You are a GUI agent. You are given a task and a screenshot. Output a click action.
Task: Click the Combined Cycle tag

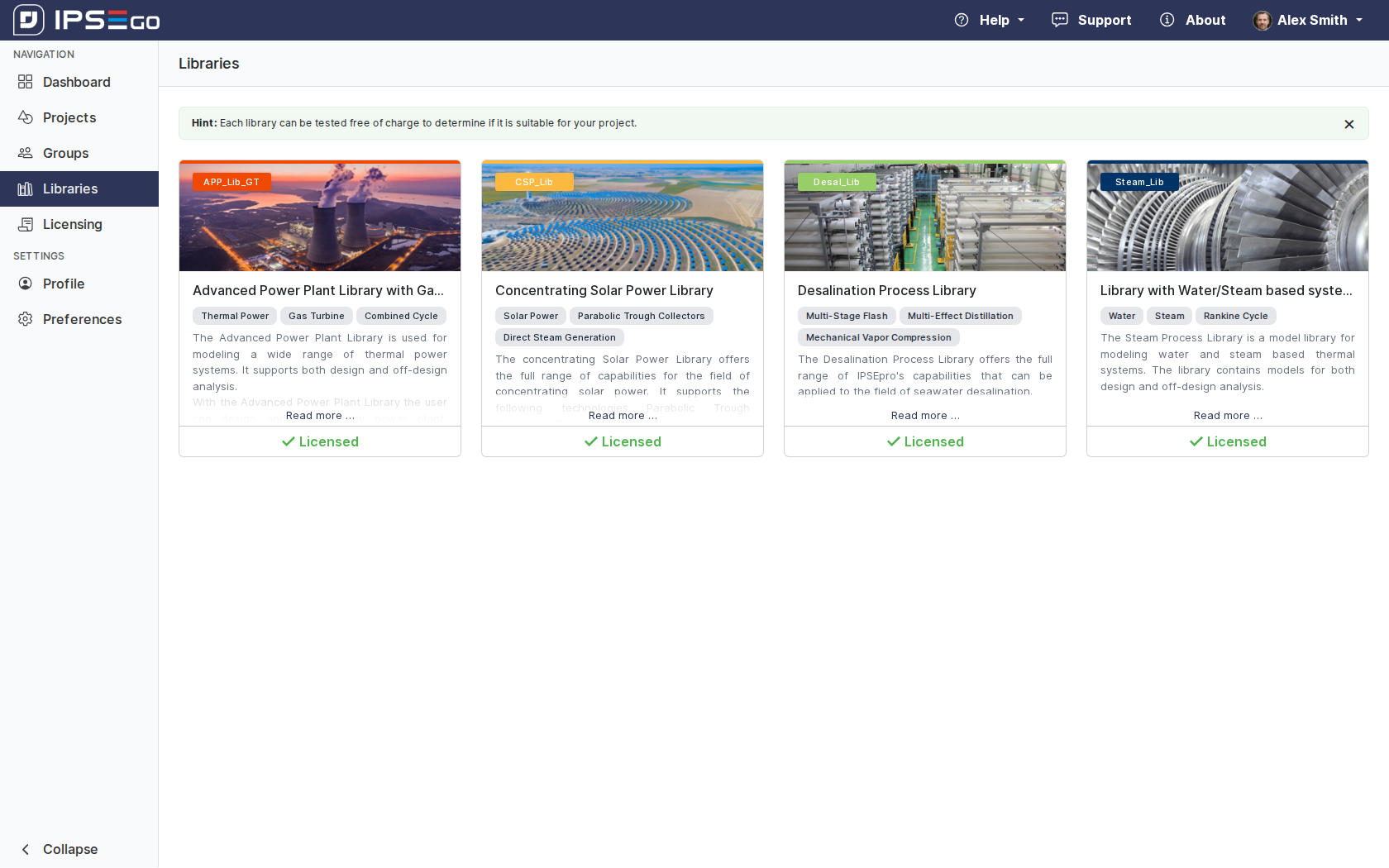click(401, 316)
